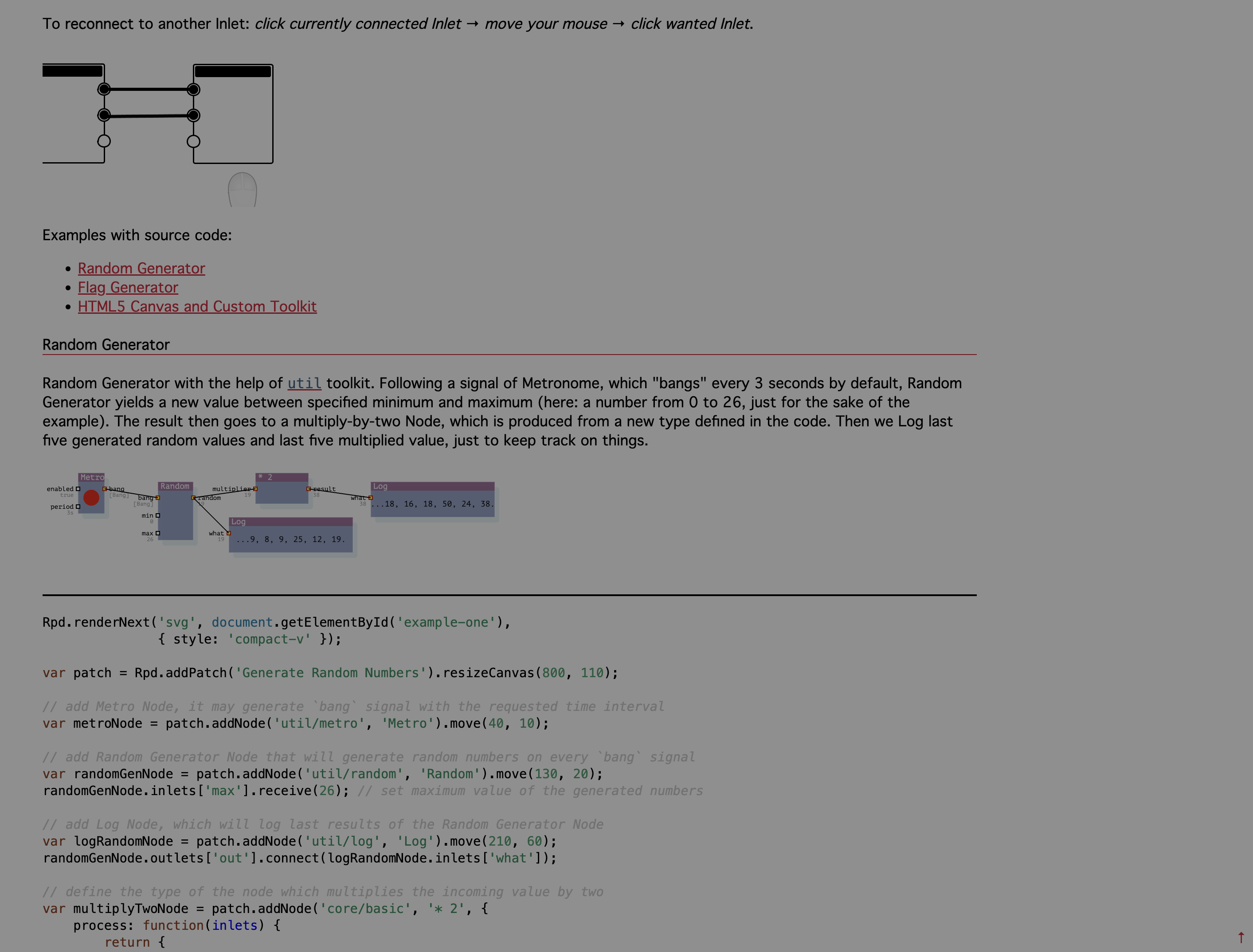This screenshot has height=952, width=1253.
Task: Click the Random node's 'random' outlet connector
Action: 193,498
